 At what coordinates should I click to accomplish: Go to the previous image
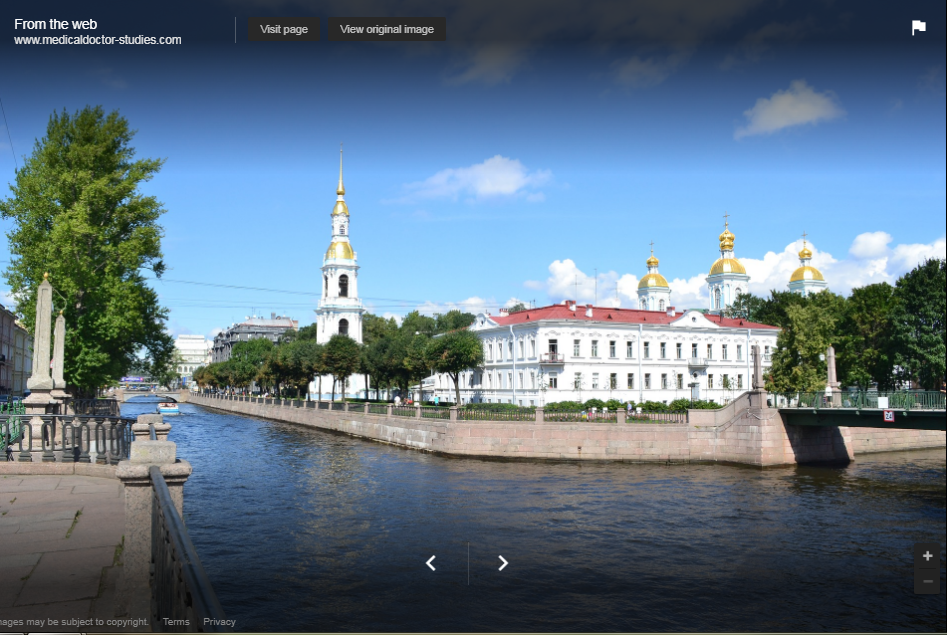(431, 563)
